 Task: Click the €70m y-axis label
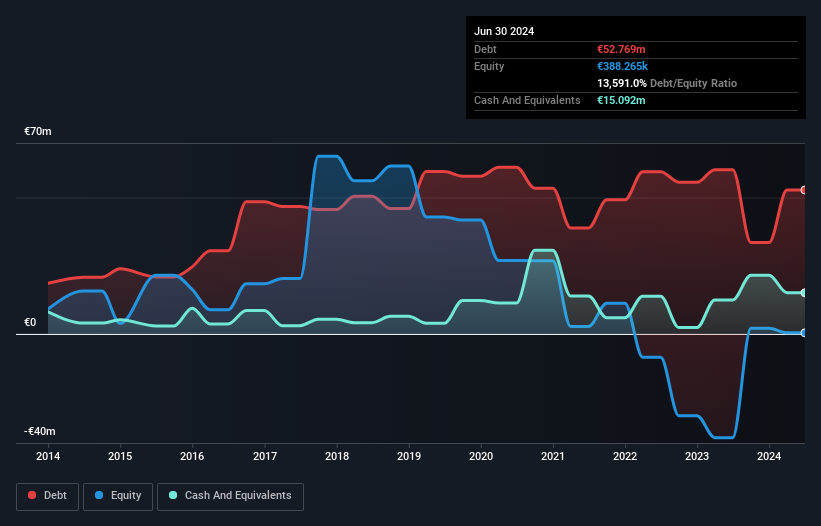pos(38,131)
